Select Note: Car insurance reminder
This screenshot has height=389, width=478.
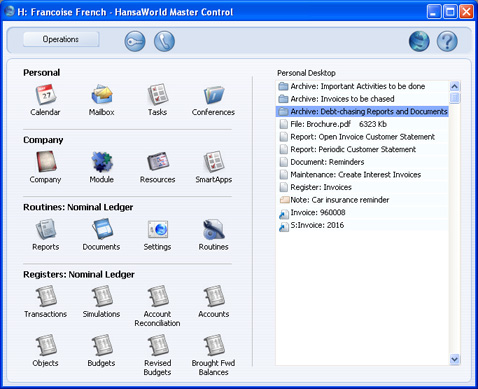coord(363,200)
